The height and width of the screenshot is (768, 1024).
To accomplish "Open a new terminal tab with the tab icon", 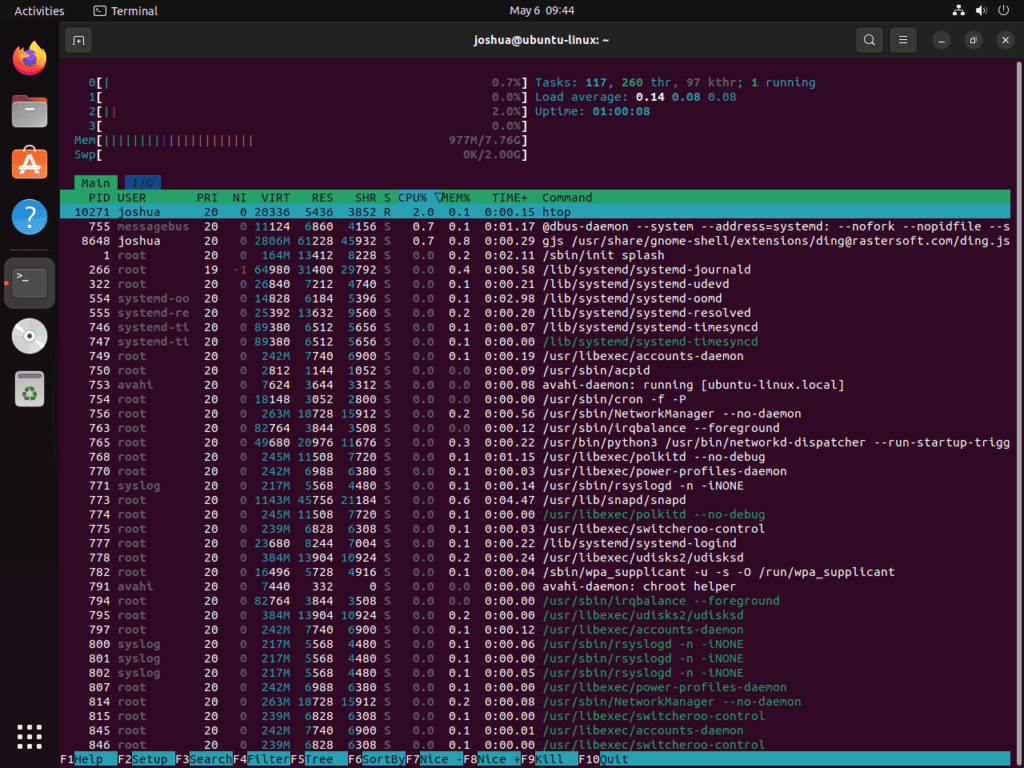I will tap(78, 40).
